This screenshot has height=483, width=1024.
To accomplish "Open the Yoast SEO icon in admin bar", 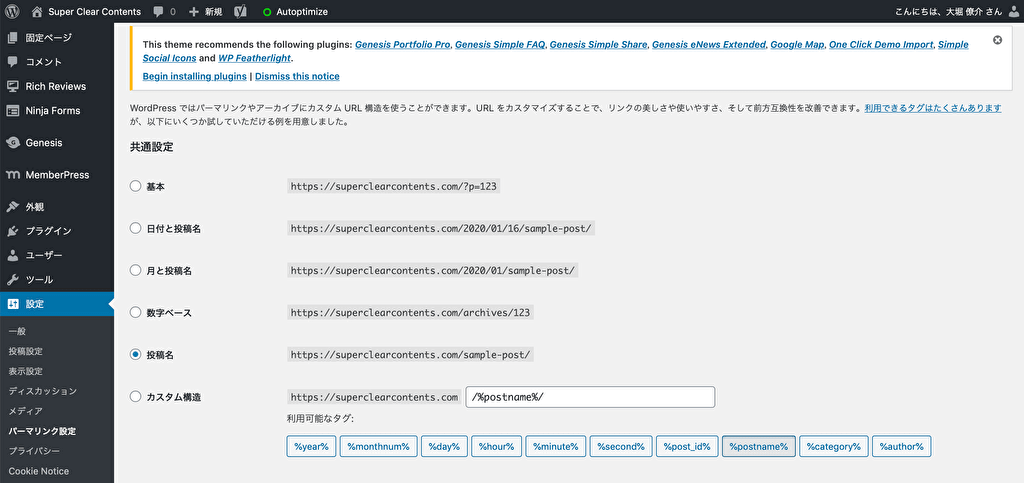I will 240,11.
